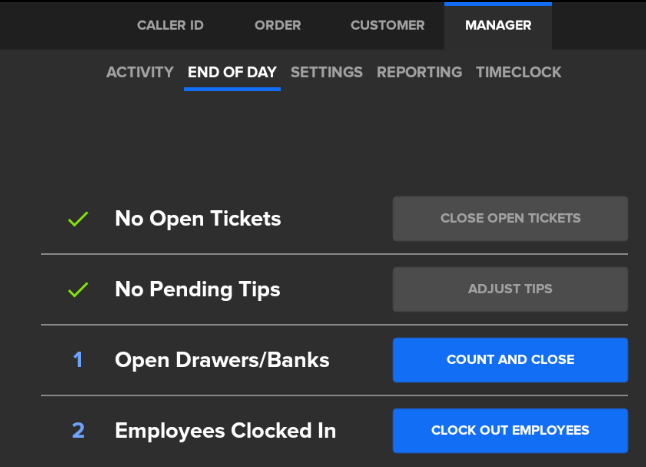Screen dimensions: 646x467
Task: Click the clocked-in employees count number 2
Action: coord(78,431)
